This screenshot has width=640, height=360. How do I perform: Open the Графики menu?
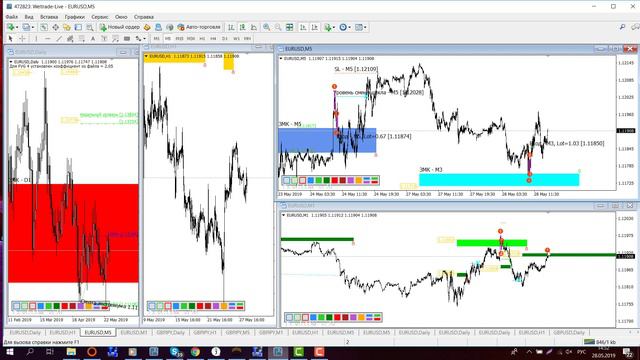pos(75,17)
